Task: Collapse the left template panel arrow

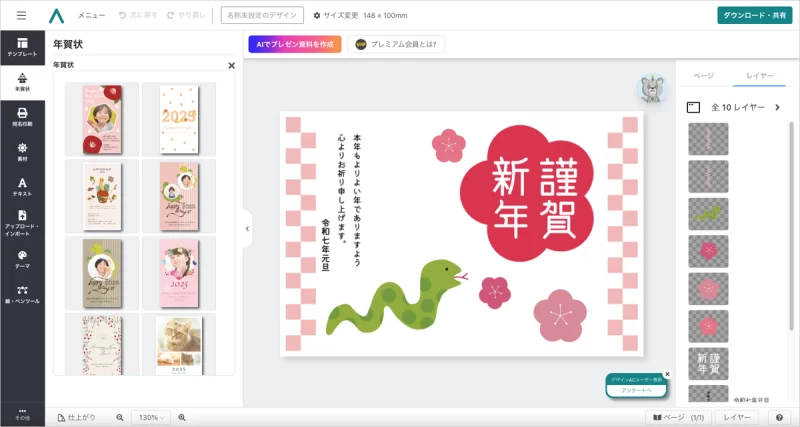Action: [x=247, y=229]
